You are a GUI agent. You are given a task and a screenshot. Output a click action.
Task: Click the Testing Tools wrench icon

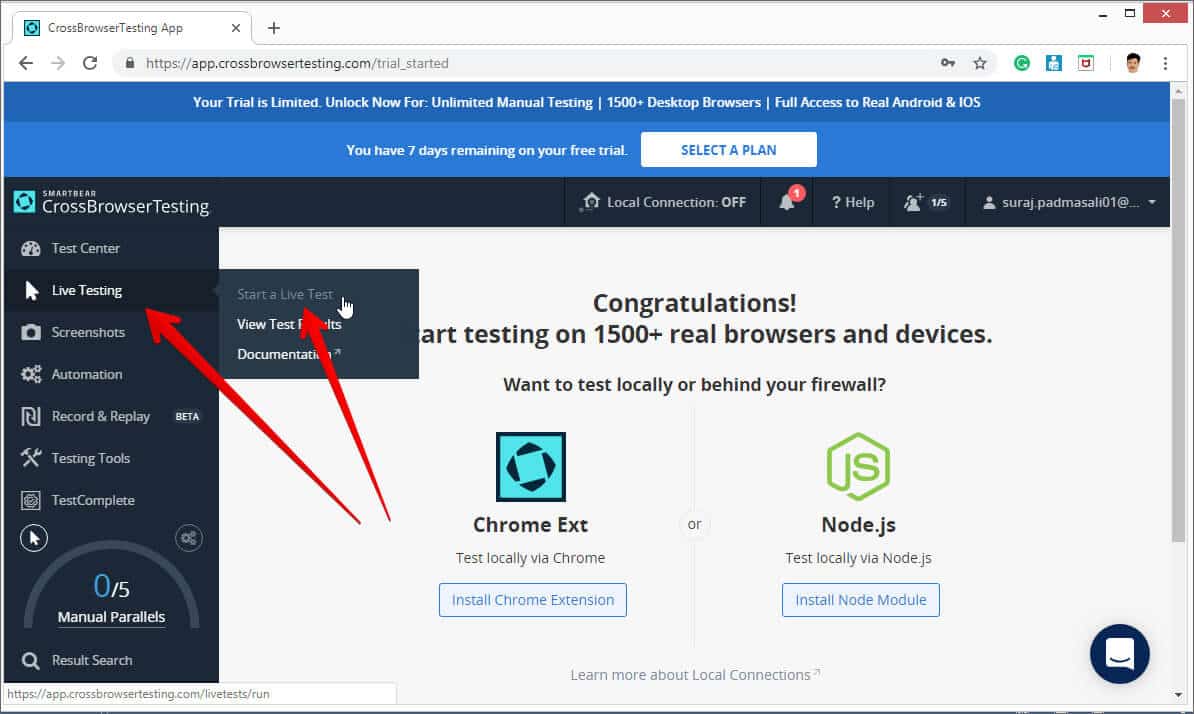[30, 457]
